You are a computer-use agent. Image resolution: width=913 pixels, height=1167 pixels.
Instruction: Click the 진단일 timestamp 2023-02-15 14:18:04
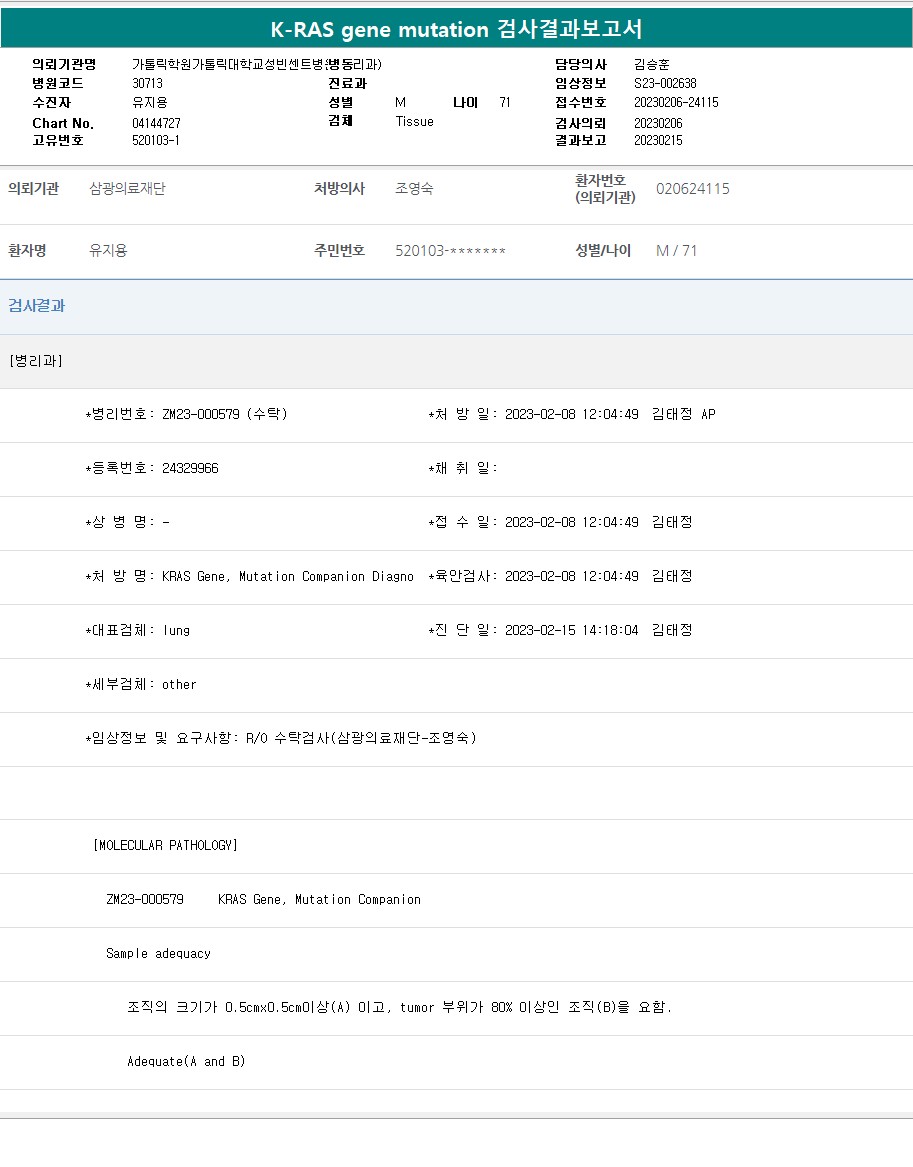571,630
